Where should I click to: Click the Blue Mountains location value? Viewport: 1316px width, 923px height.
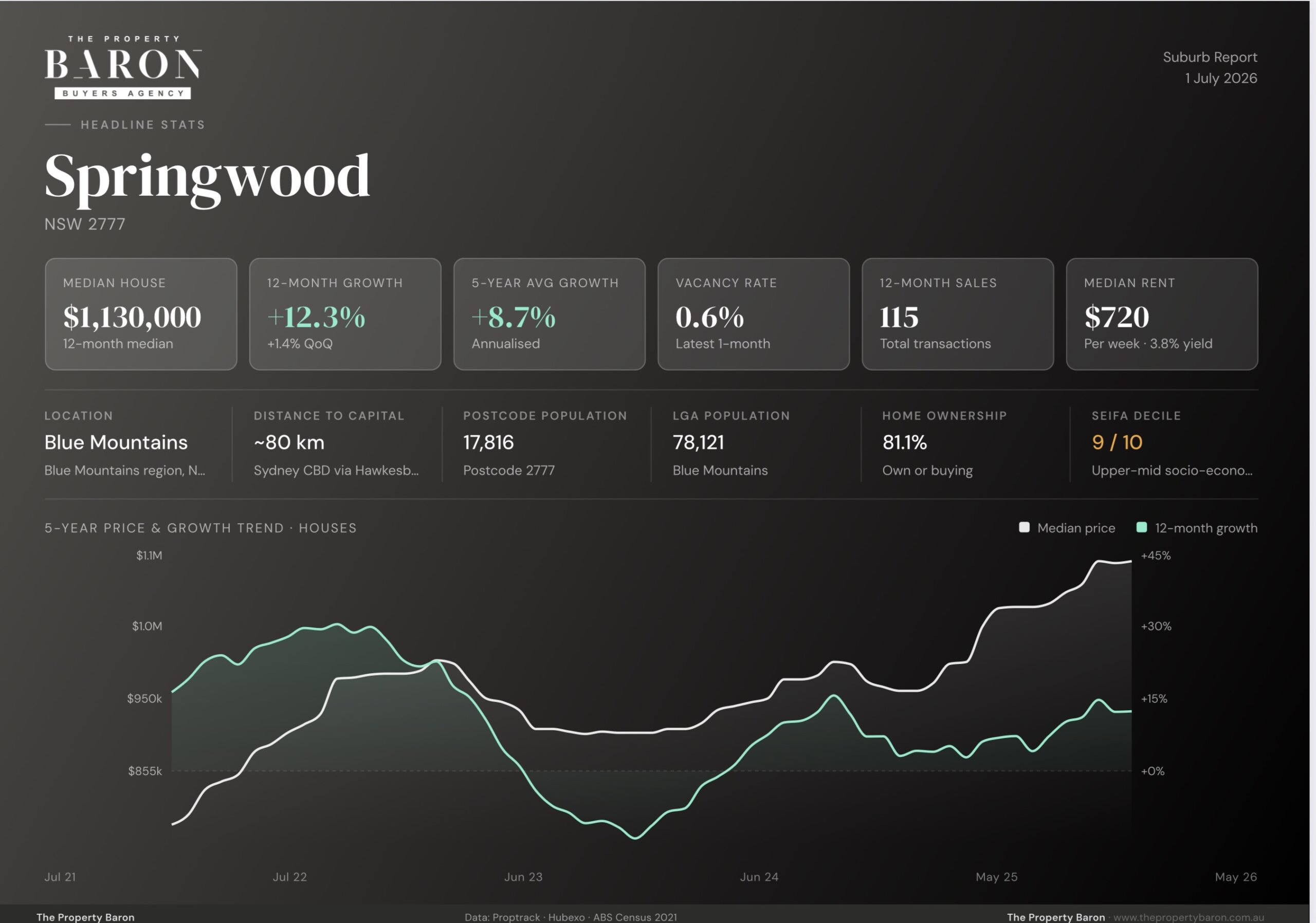[116, 442]
